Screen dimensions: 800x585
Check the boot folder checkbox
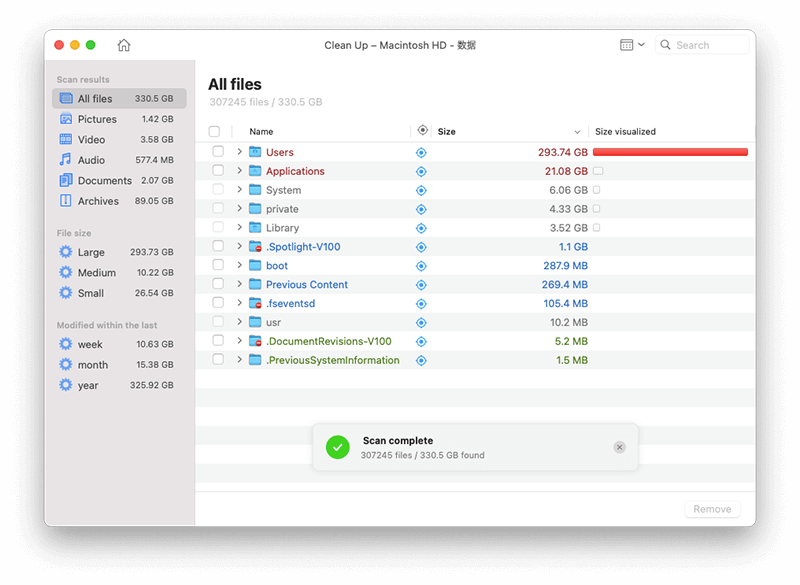(218, 265)
